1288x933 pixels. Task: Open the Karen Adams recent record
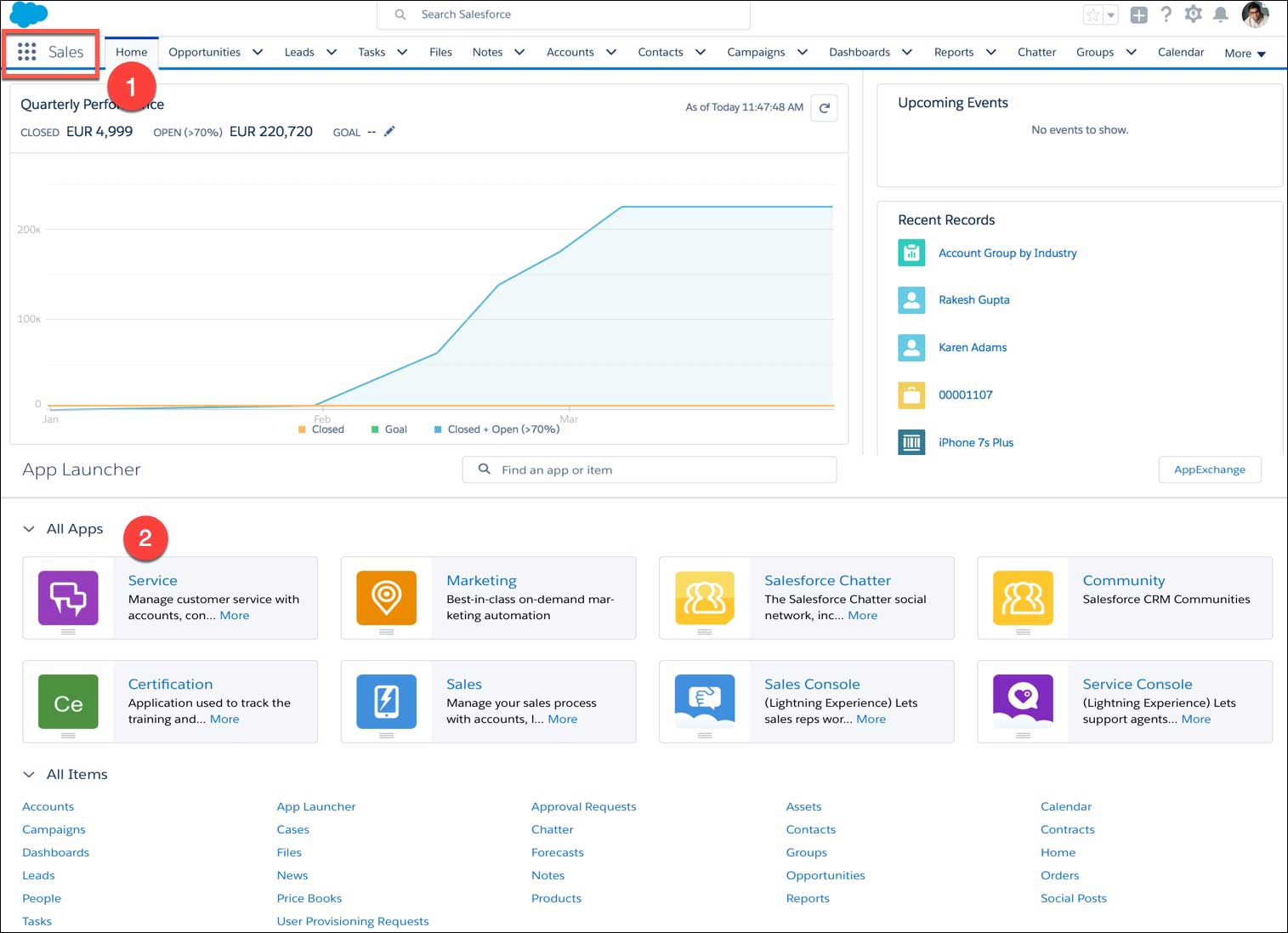click(x=972, y=347)
